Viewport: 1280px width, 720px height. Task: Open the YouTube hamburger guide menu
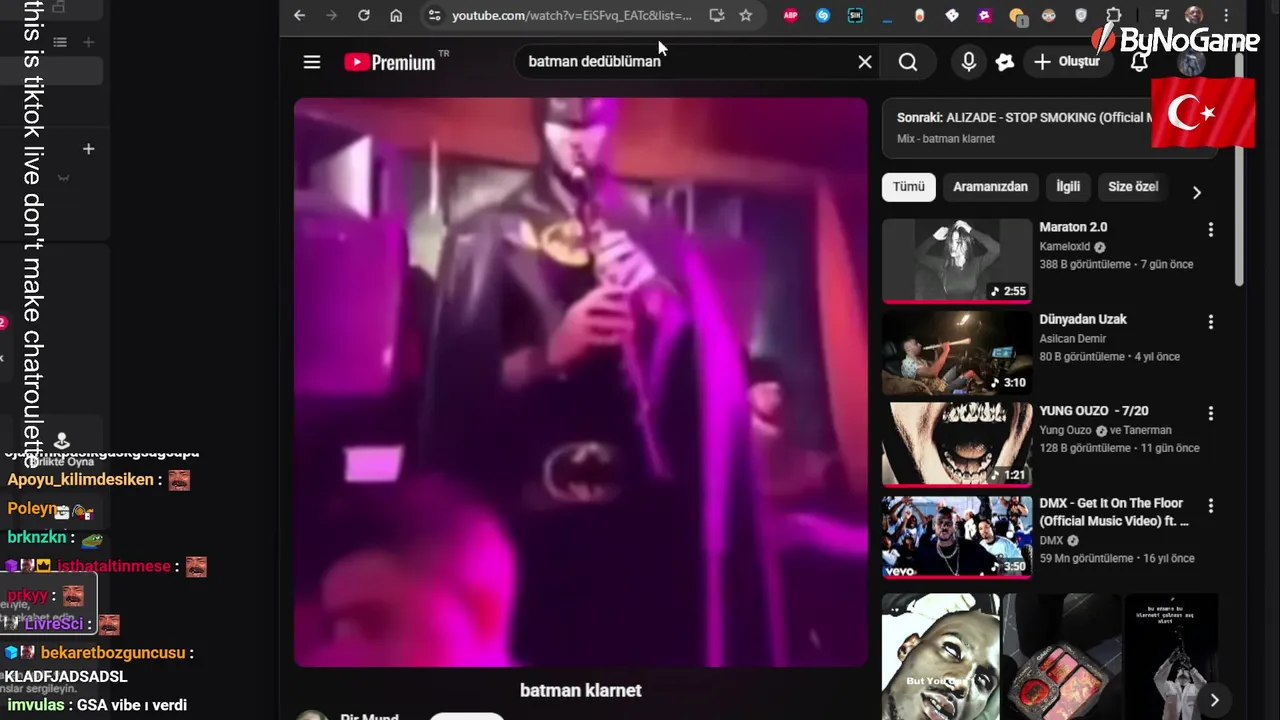[x=312, y=62]
